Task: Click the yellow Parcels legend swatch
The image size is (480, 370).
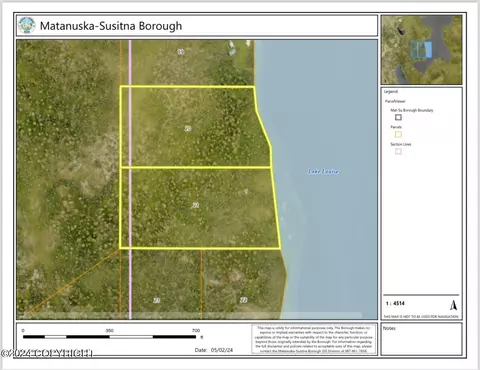Action: click(x=398, y=134)
